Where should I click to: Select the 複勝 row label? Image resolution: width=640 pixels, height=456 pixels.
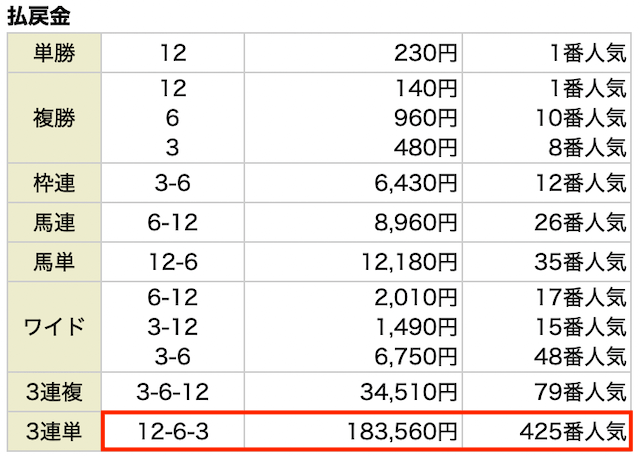(x=54, y=118)
